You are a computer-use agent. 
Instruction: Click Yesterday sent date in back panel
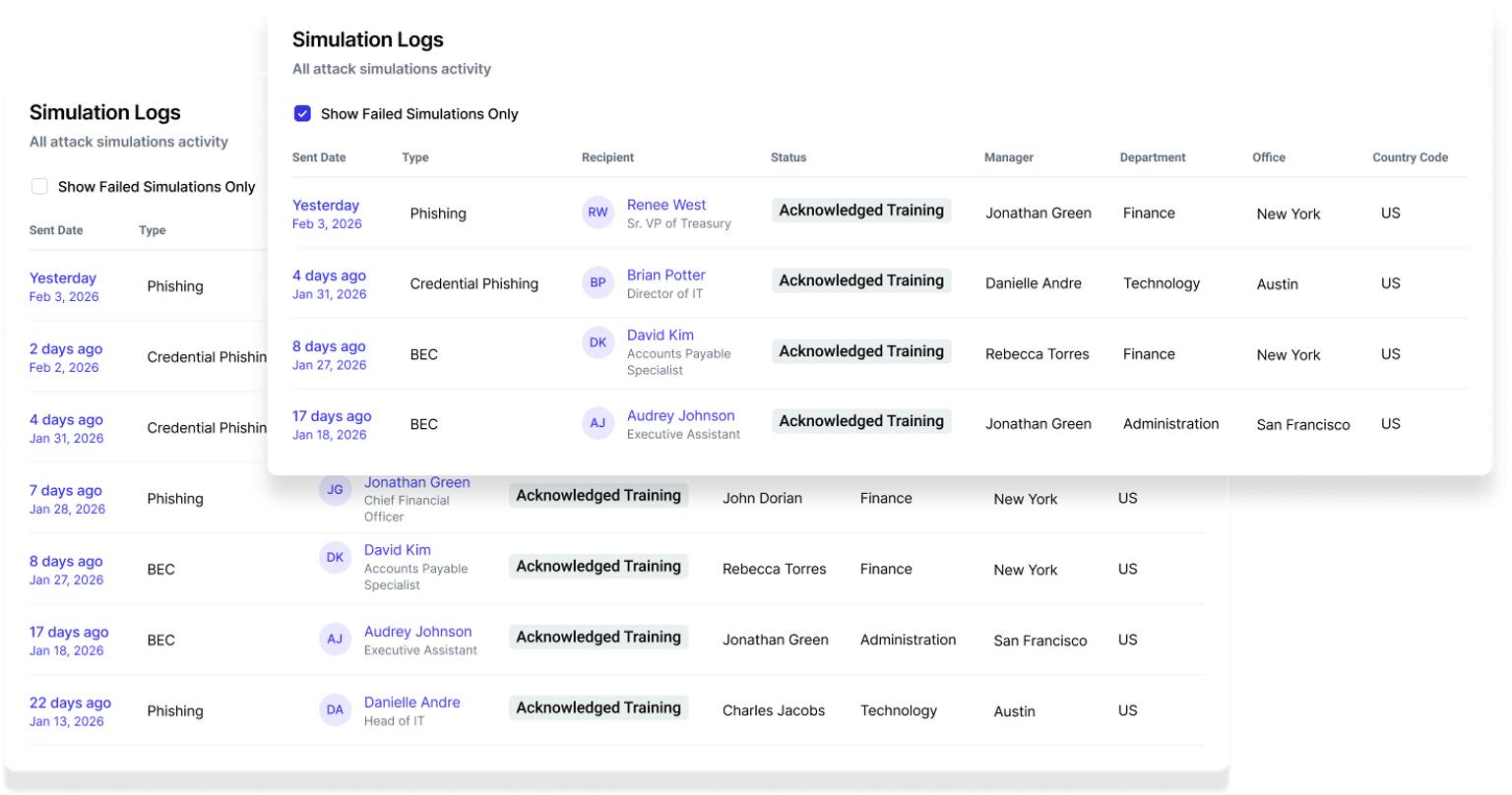click(x=63, y=278)
